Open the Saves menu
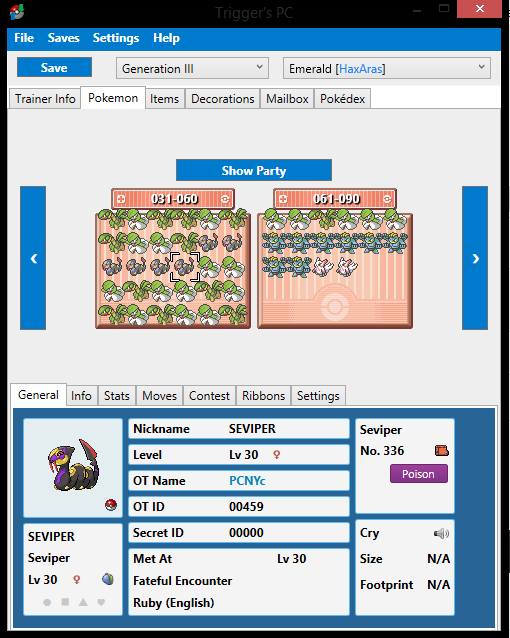 pos(63,38)
